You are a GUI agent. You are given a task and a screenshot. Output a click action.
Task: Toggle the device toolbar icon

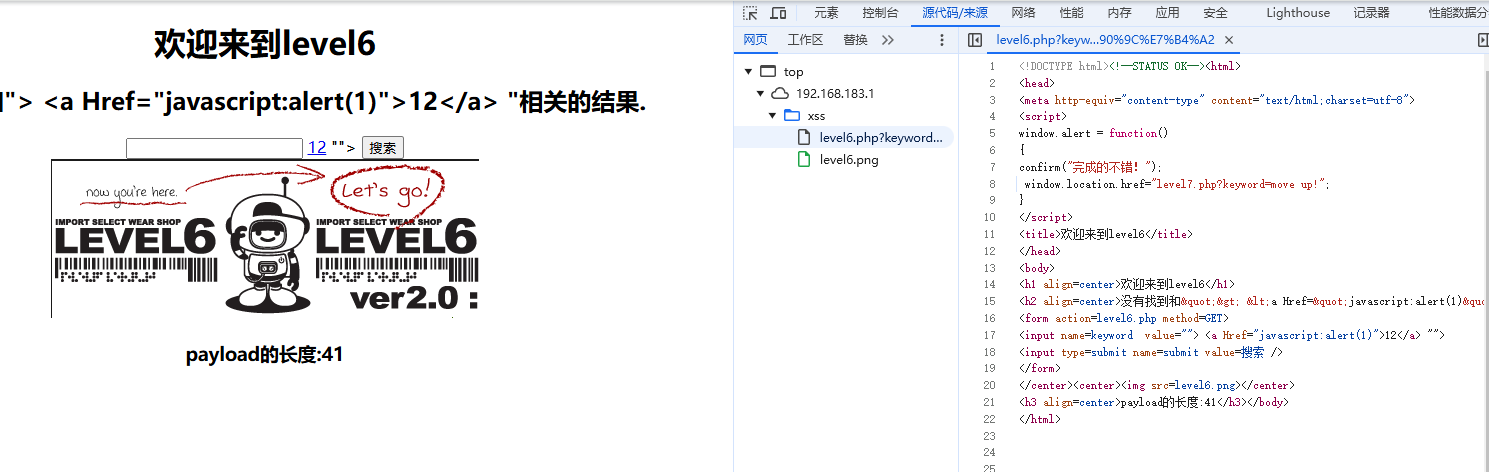click(x=778, y=13)
